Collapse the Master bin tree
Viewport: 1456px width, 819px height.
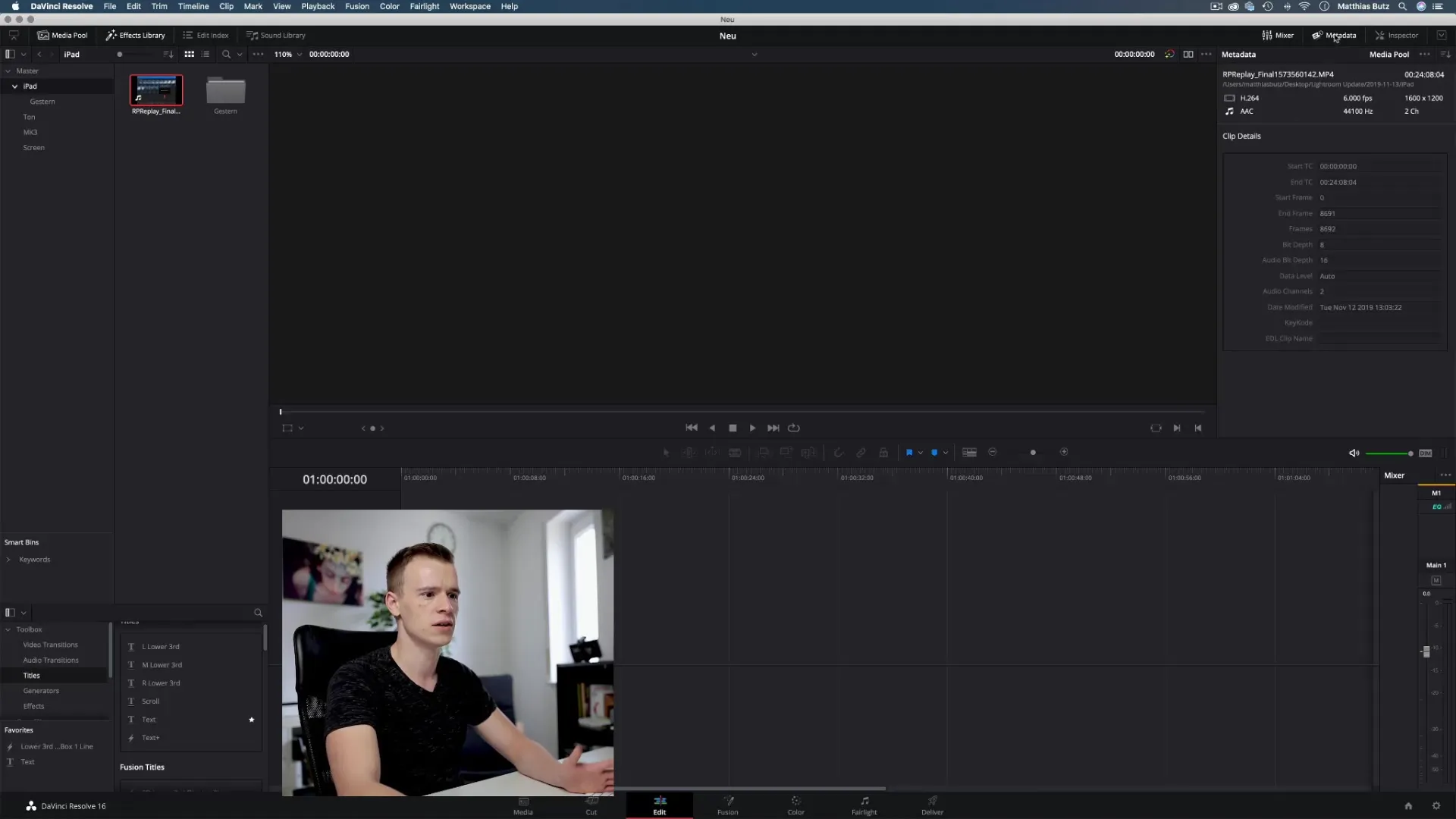point(8,71)
